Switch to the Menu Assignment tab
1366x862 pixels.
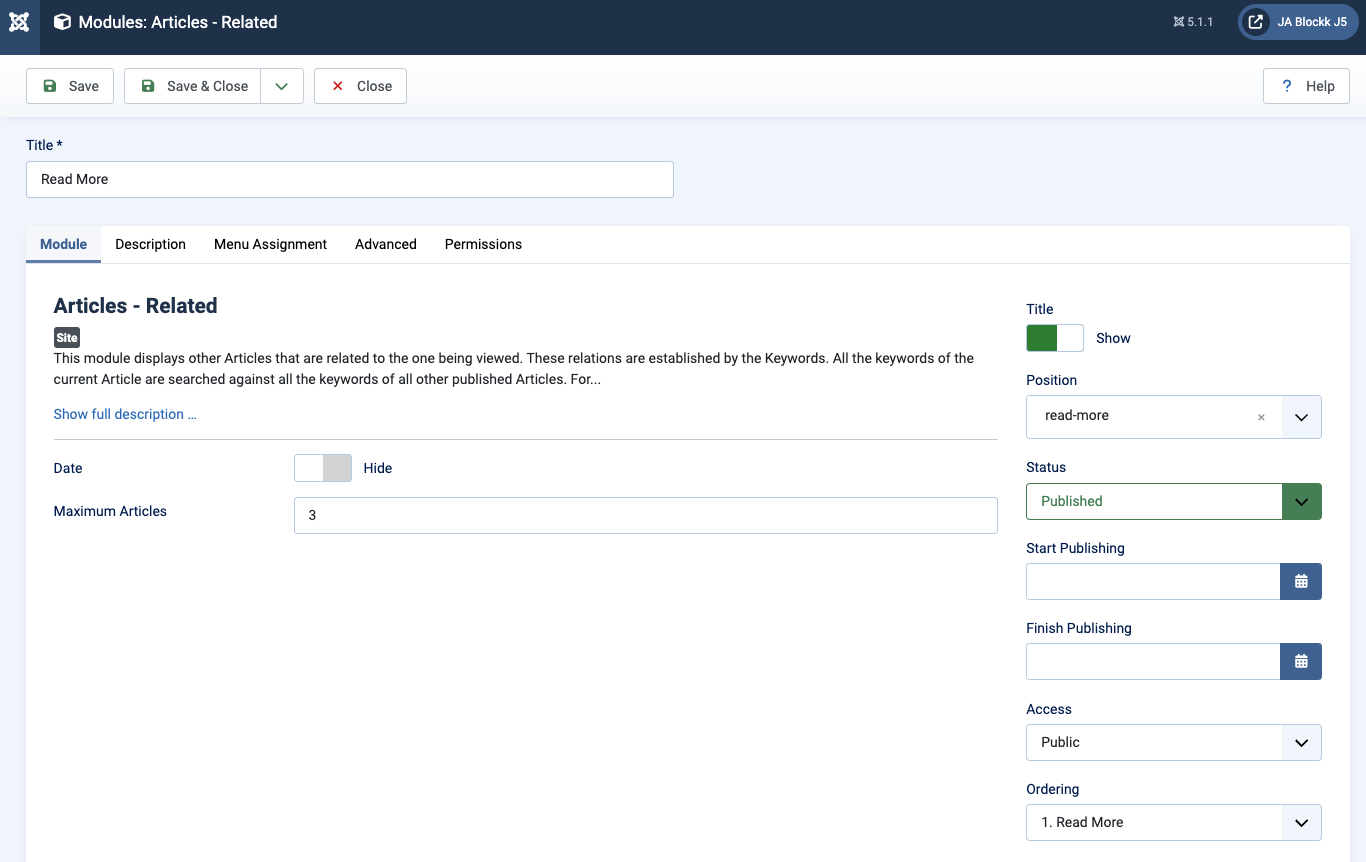pyautogui.click(x=270, y=244)
